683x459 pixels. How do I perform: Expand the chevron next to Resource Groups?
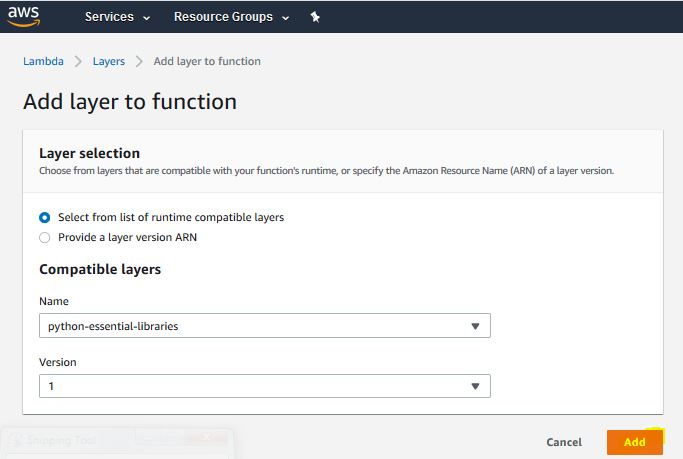point(286,18)
